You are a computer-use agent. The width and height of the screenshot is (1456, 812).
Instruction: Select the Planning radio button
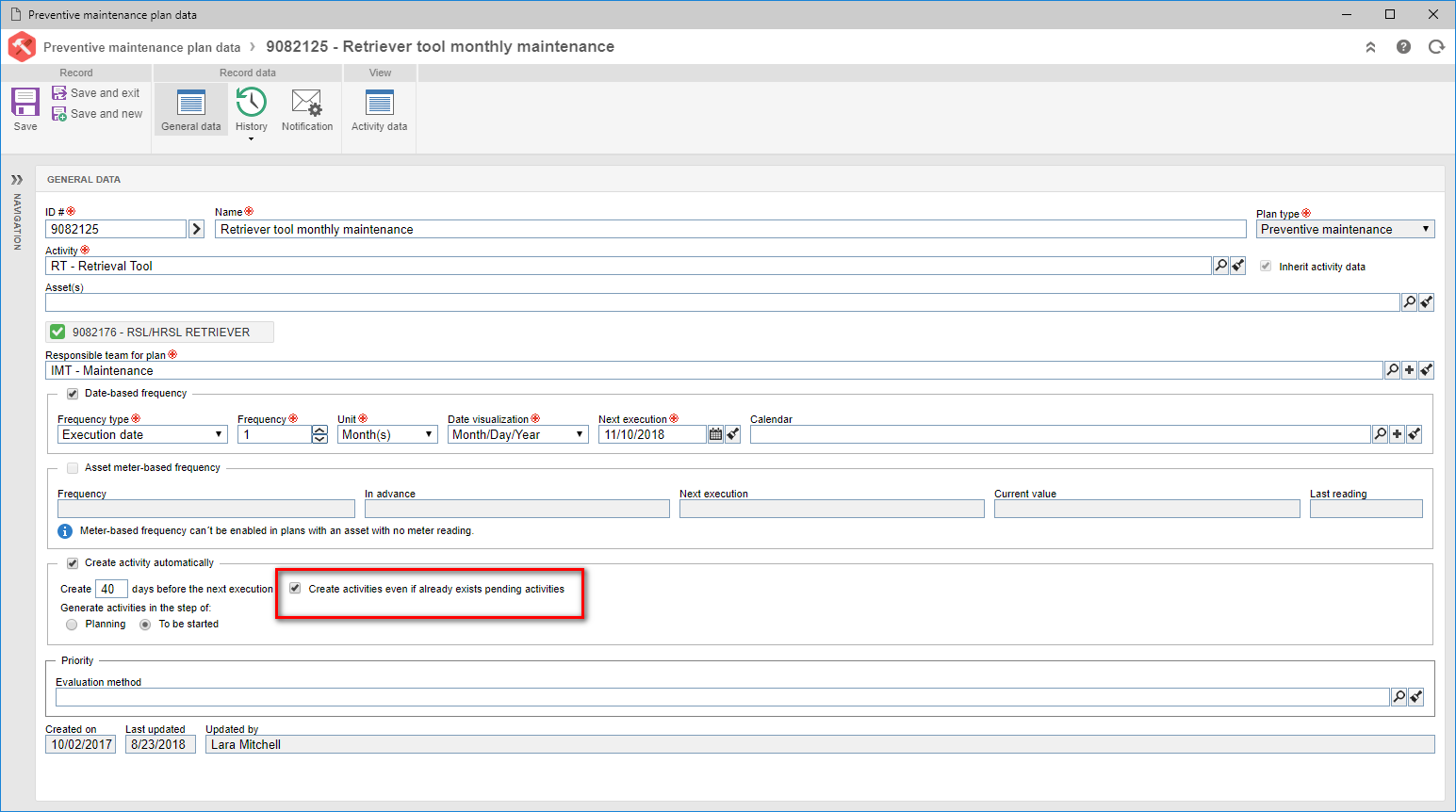[72, 625]
